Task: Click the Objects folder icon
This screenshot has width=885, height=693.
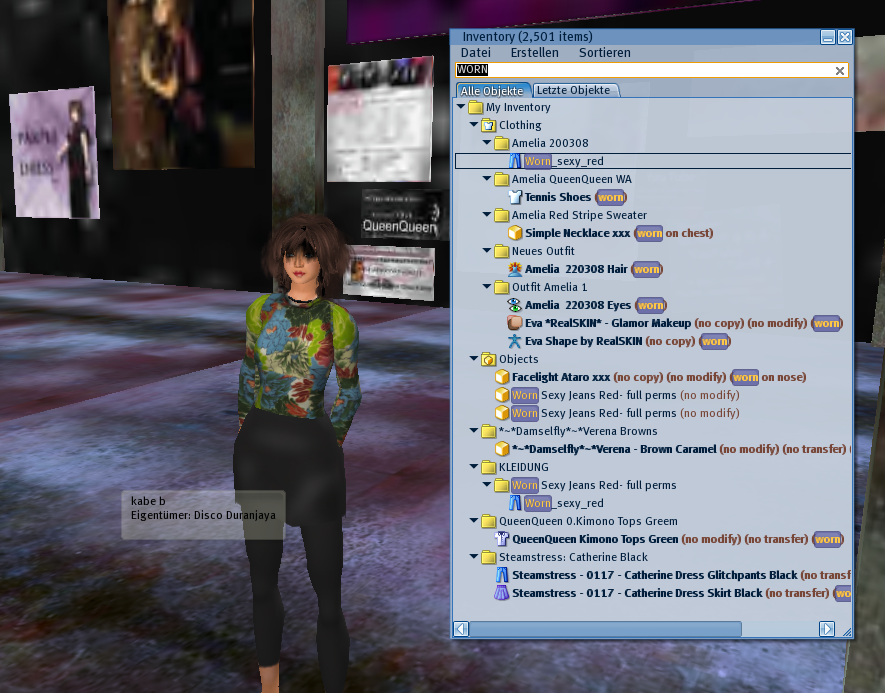Action: tap(489, 359)
